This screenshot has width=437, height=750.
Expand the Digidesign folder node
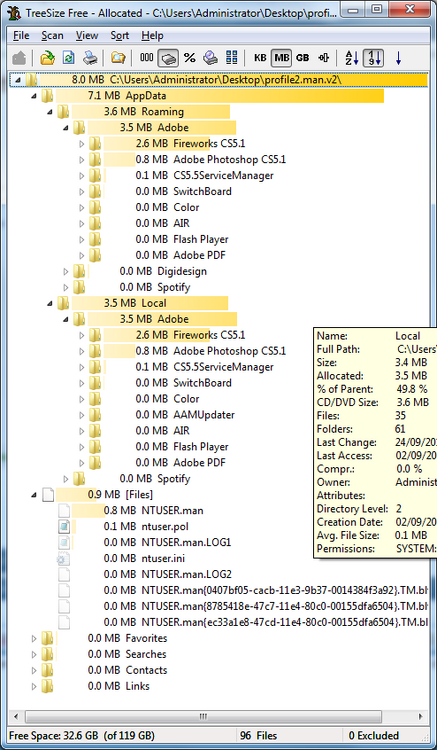pyautogui.click(x=66, y=272)
